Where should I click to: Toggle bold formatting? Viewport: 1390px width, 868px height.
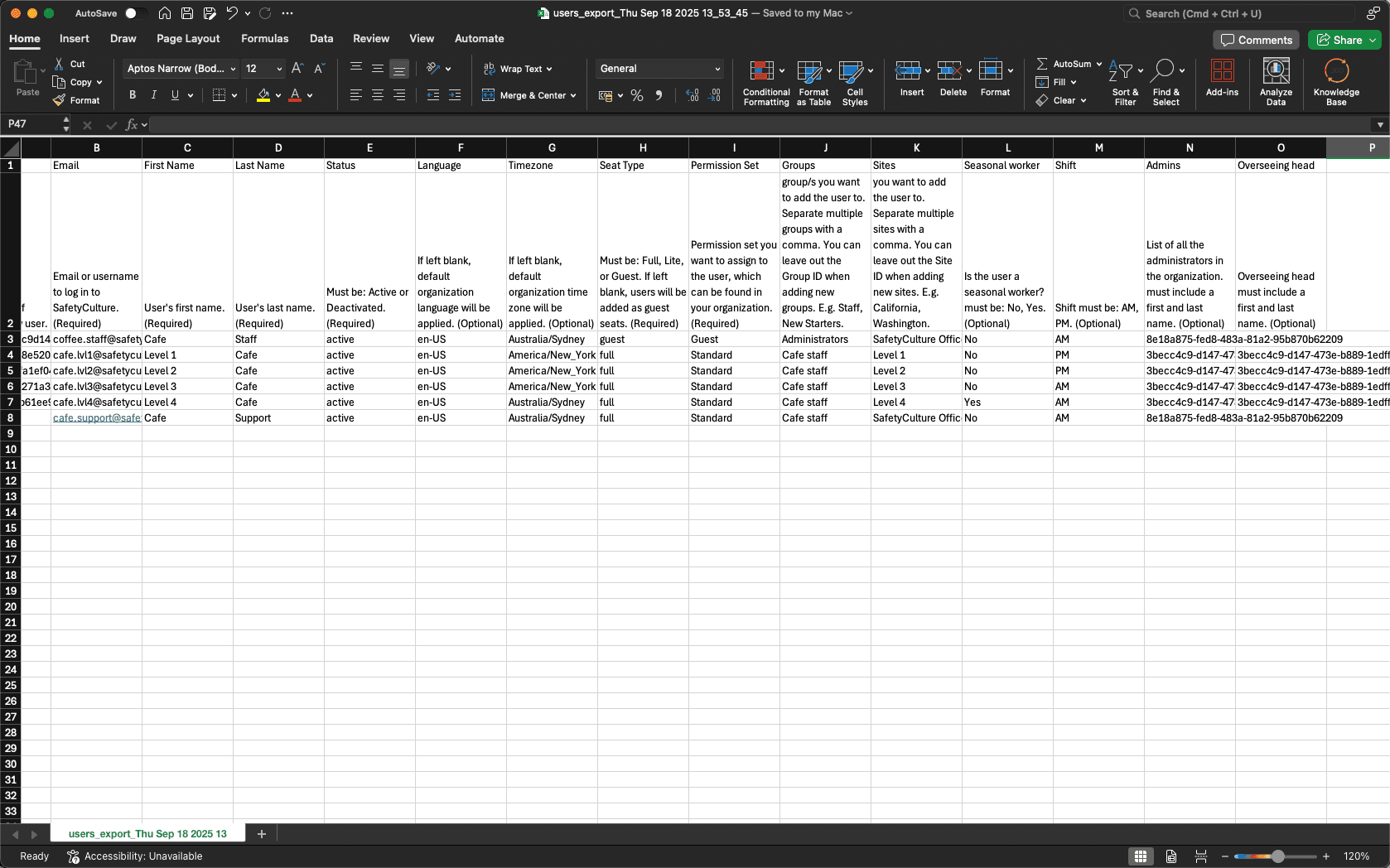[x=132, y=95]
